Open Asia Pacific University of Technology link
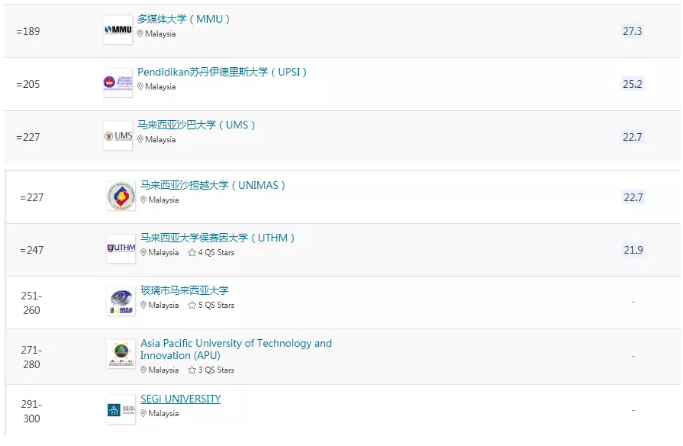This screenshot has width=683, height=446. (236, 349)
